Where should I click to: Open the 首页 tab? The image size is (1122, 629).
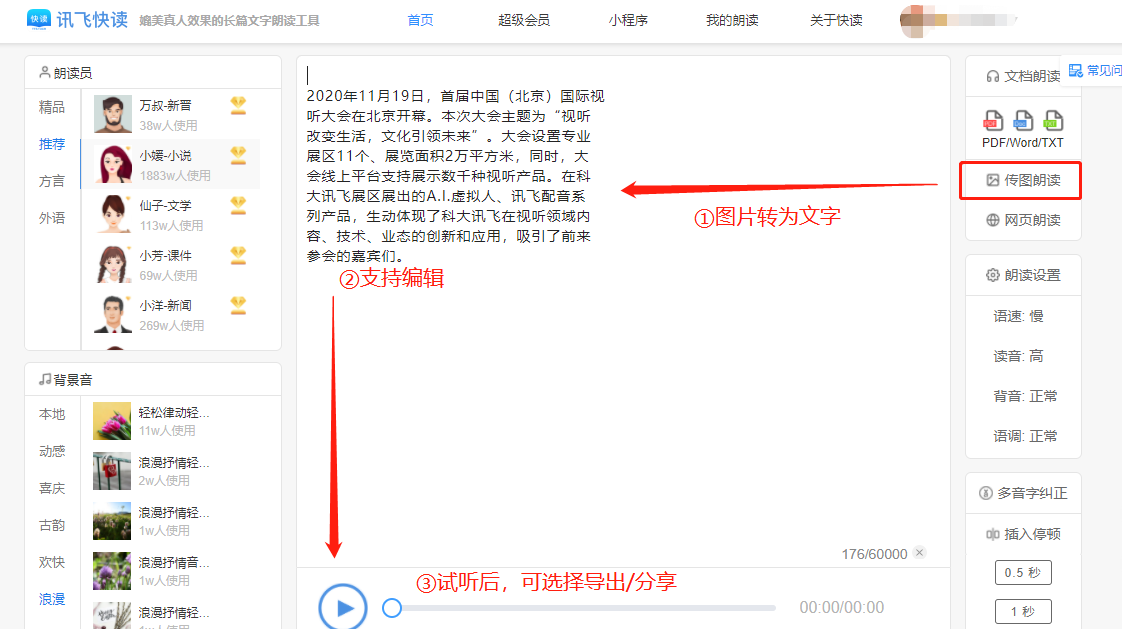420,20
